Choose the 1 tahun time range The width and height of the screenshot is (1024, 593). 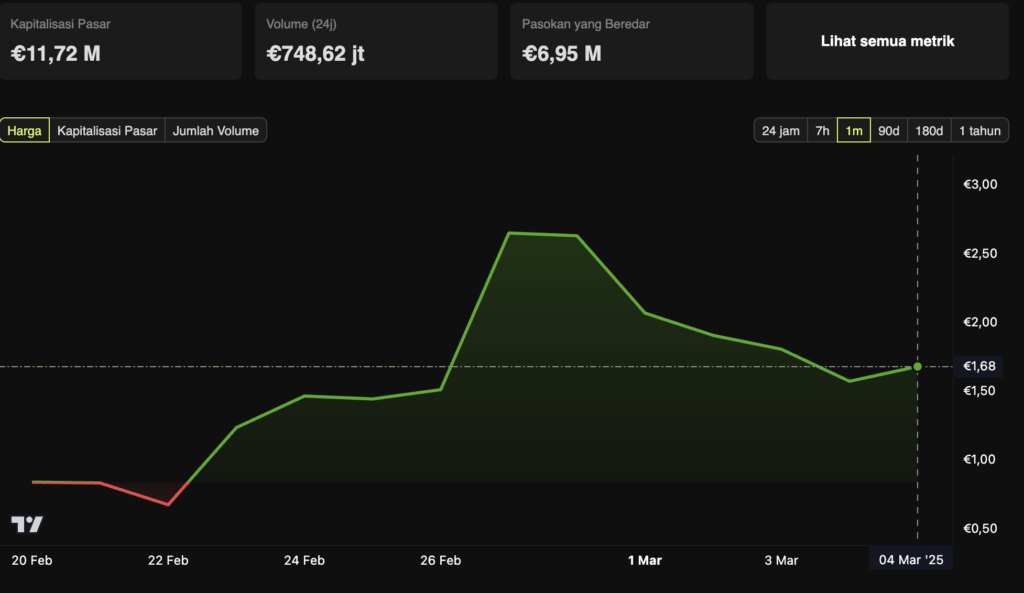tap(981, 130)
